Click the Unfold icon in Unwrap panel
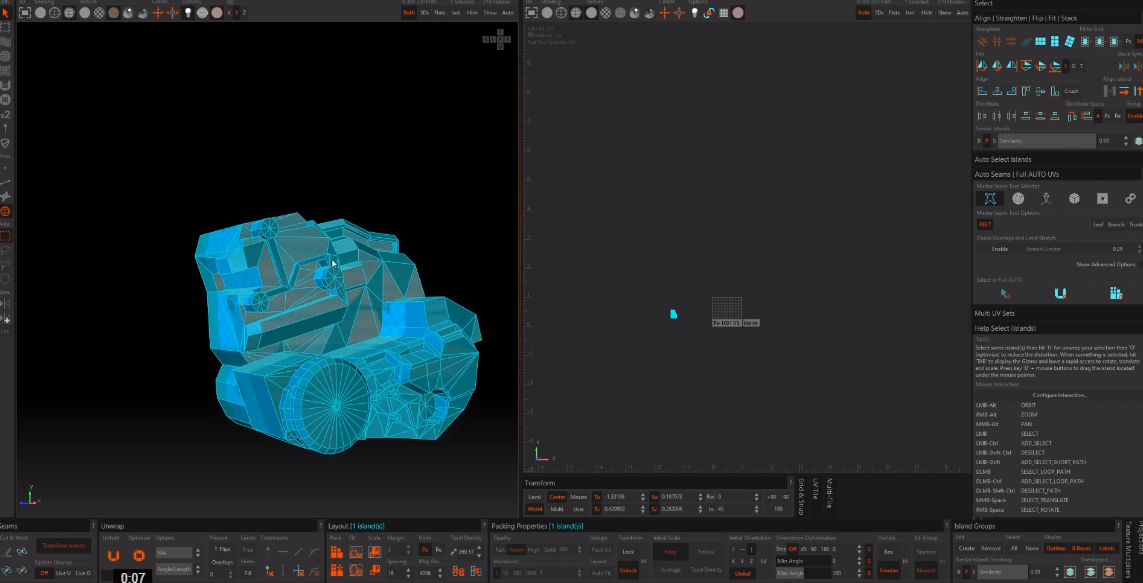Screen dimensions: 1143x583 [x=113, y=555]
